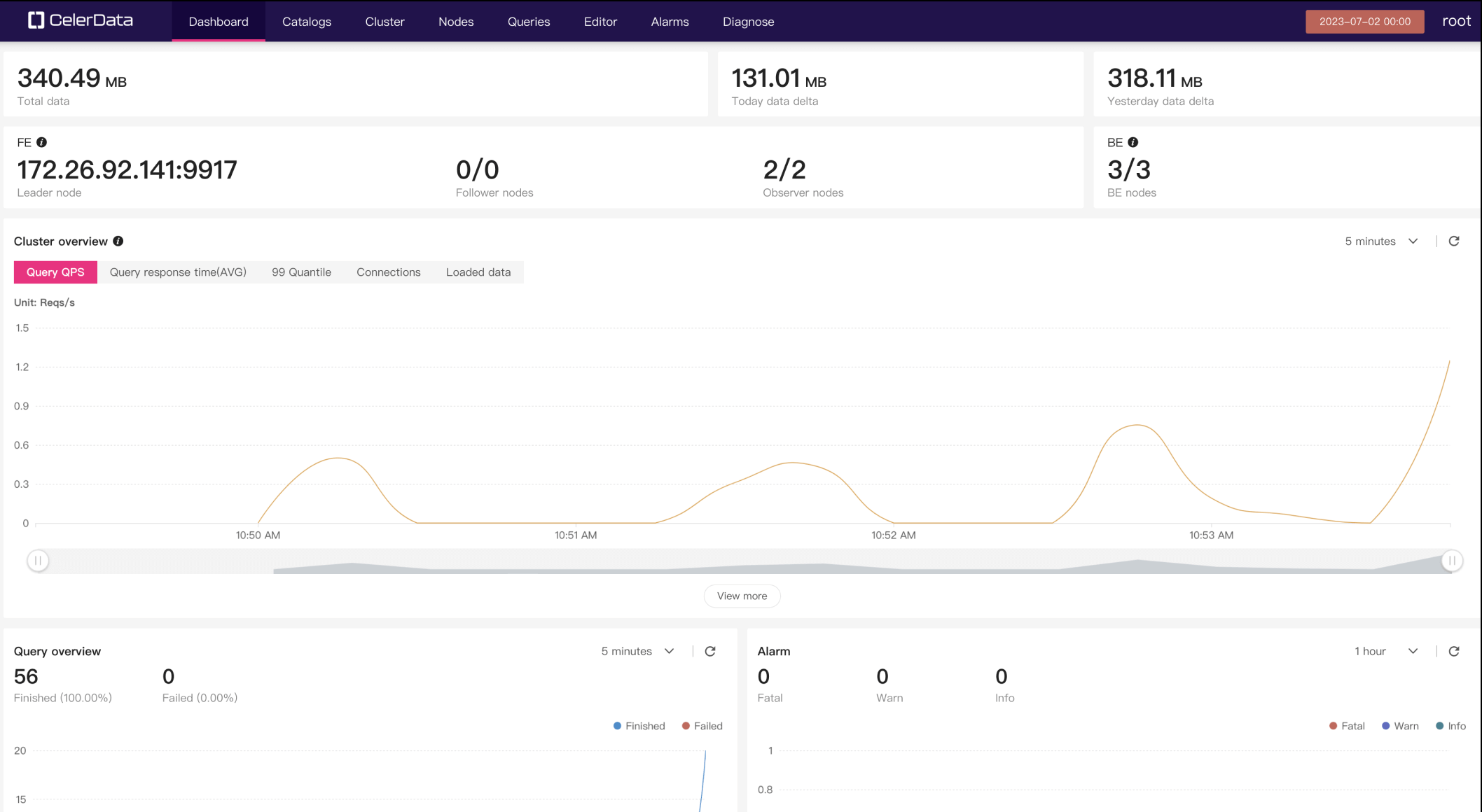Click the 2/2 Observer nodes value
The height and width of the screenshot is (812, 1482).
(x=784, y=169)
